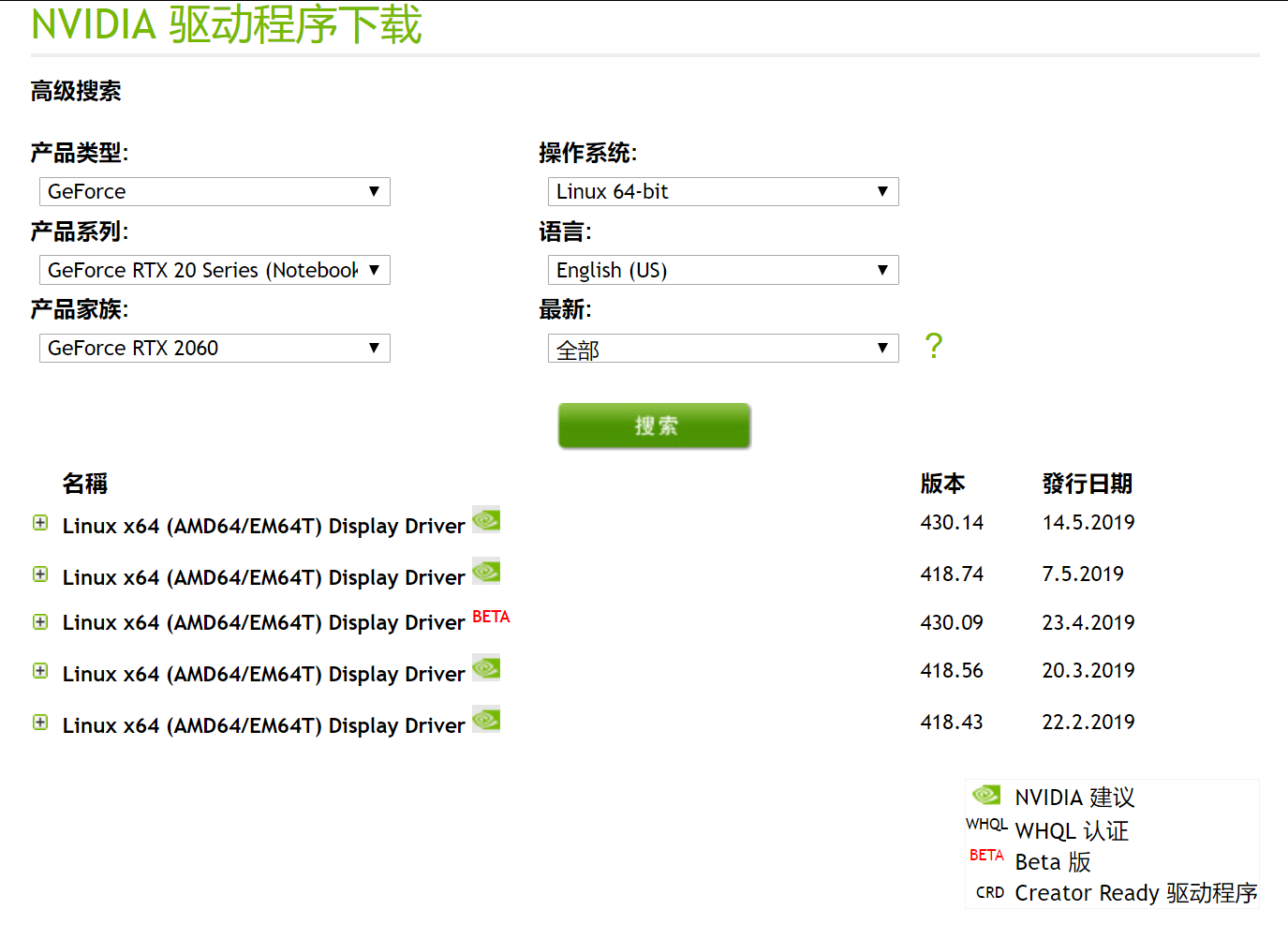Expand the 430.09 beta driver row
The image size is (1288, 925).
point(40,622)
